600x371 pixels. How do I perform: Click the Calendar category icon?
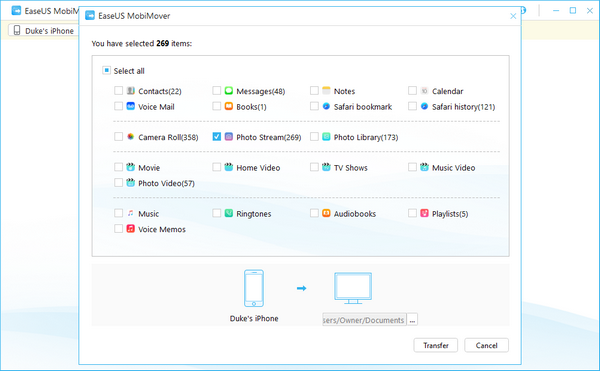click(x=424, y=91)
